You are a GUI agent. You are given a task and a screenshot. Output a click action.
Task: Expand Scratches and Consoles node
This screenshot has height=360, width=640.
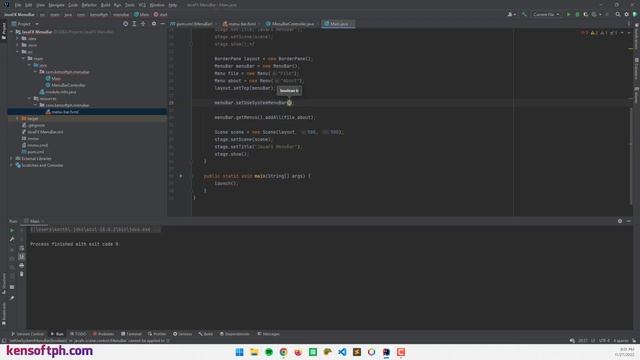point(11,165)
